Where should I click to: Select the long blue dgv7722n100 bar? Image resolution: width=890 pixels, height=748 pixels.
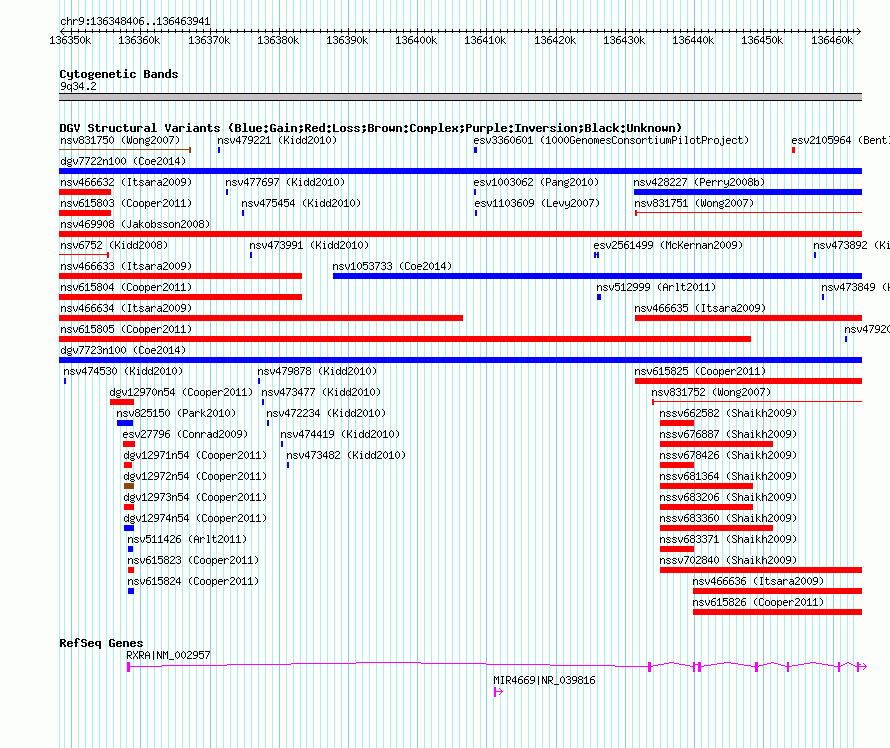pos(460,171)
